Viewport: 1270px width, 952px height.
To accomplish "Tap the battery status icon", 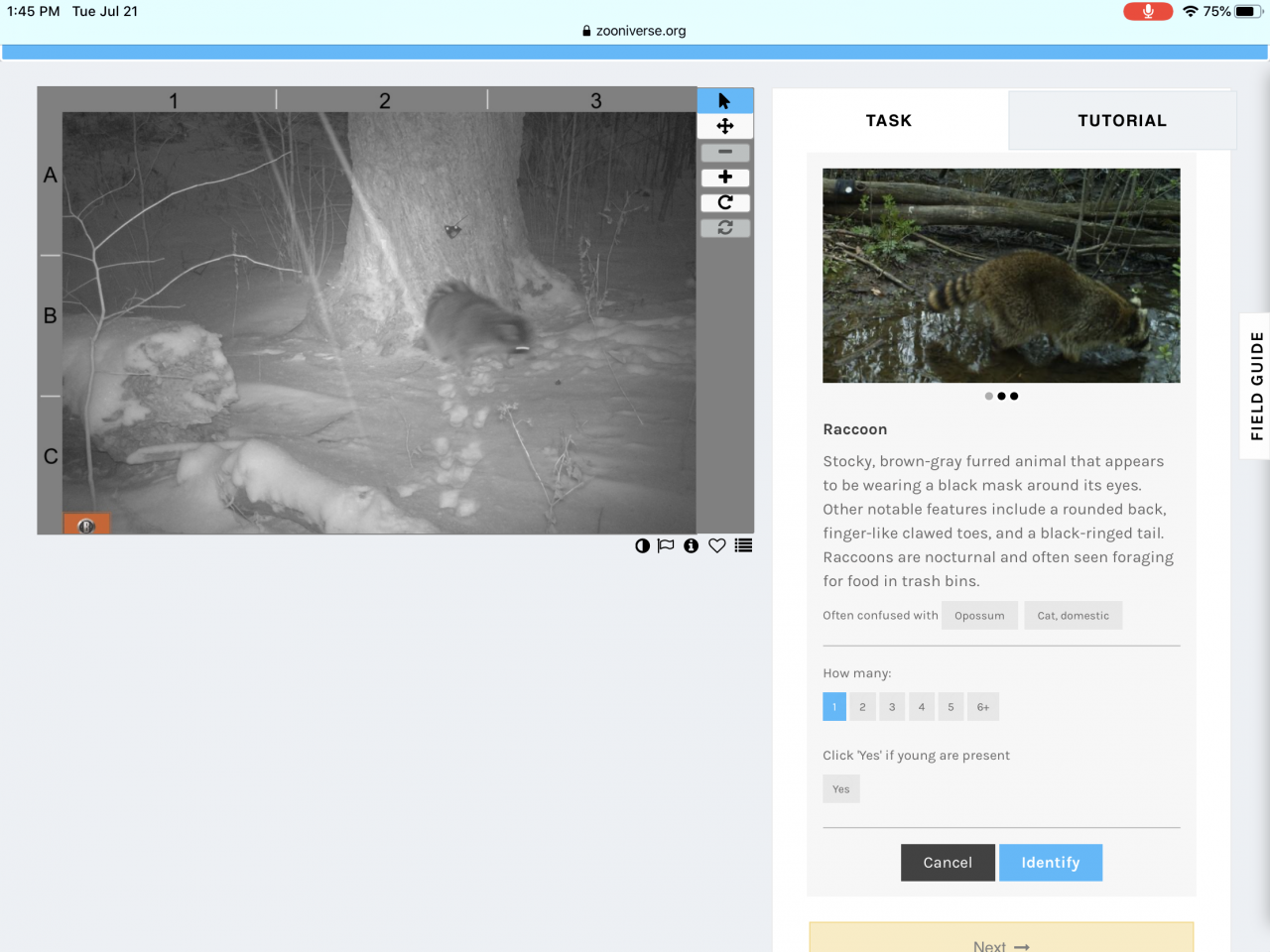I will (1248, 11).
